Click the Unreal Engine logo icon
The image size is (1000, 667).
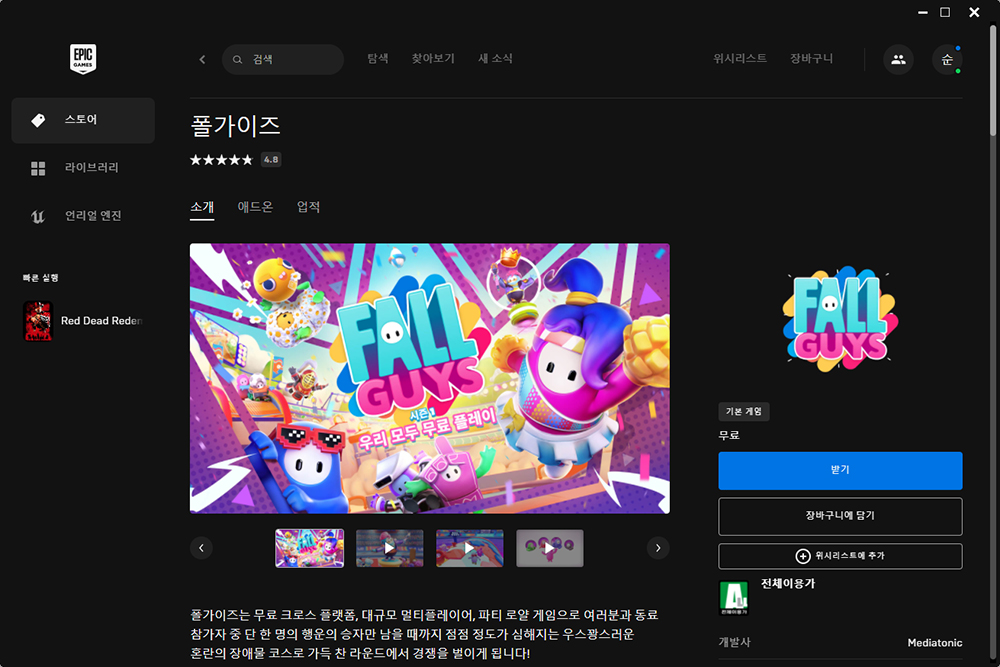tap(38, 216)
